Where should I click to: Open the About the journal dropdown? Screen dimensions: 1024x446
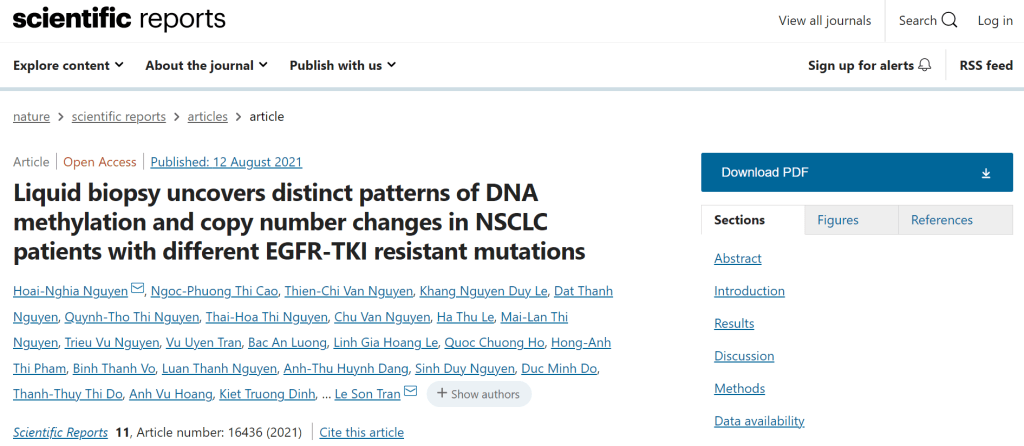point(206,65)
